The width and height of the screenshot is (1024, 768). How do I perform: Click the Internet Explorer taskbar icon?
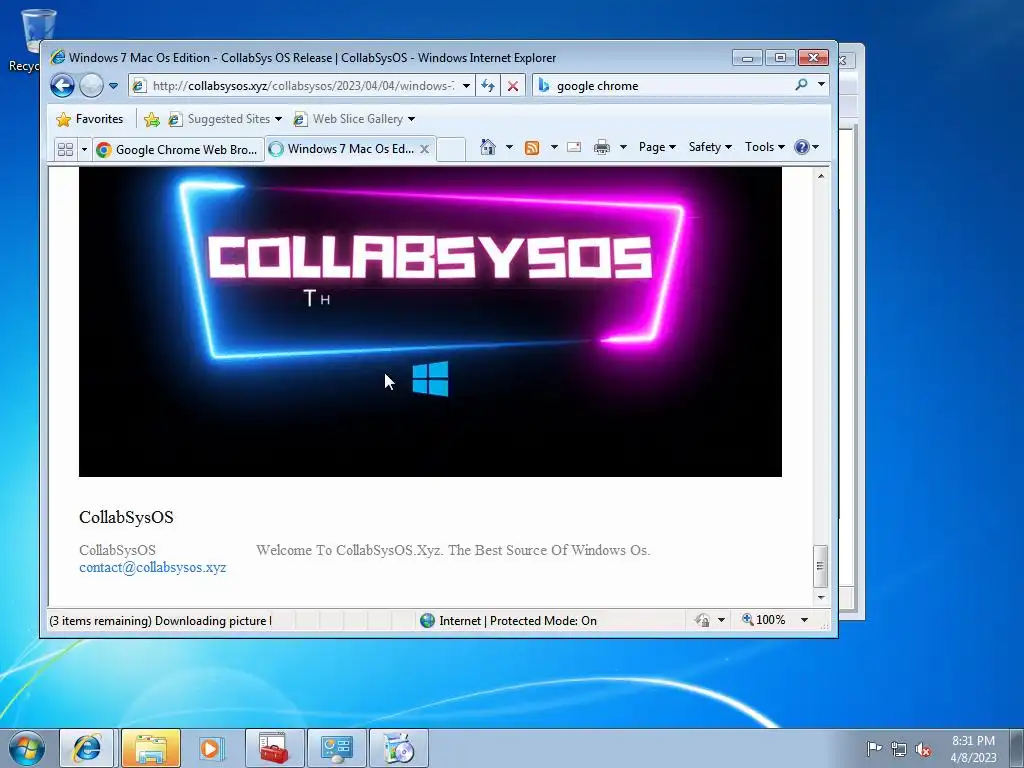click(86, 748)
